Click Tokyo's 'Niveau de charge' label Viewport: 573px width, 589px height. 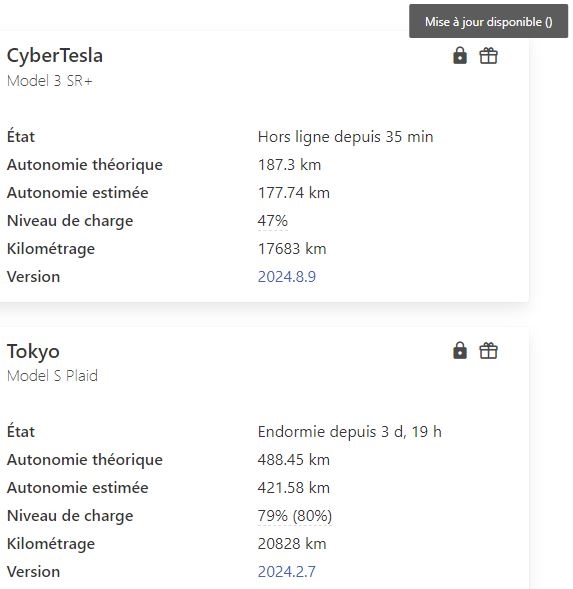point(70,516)
